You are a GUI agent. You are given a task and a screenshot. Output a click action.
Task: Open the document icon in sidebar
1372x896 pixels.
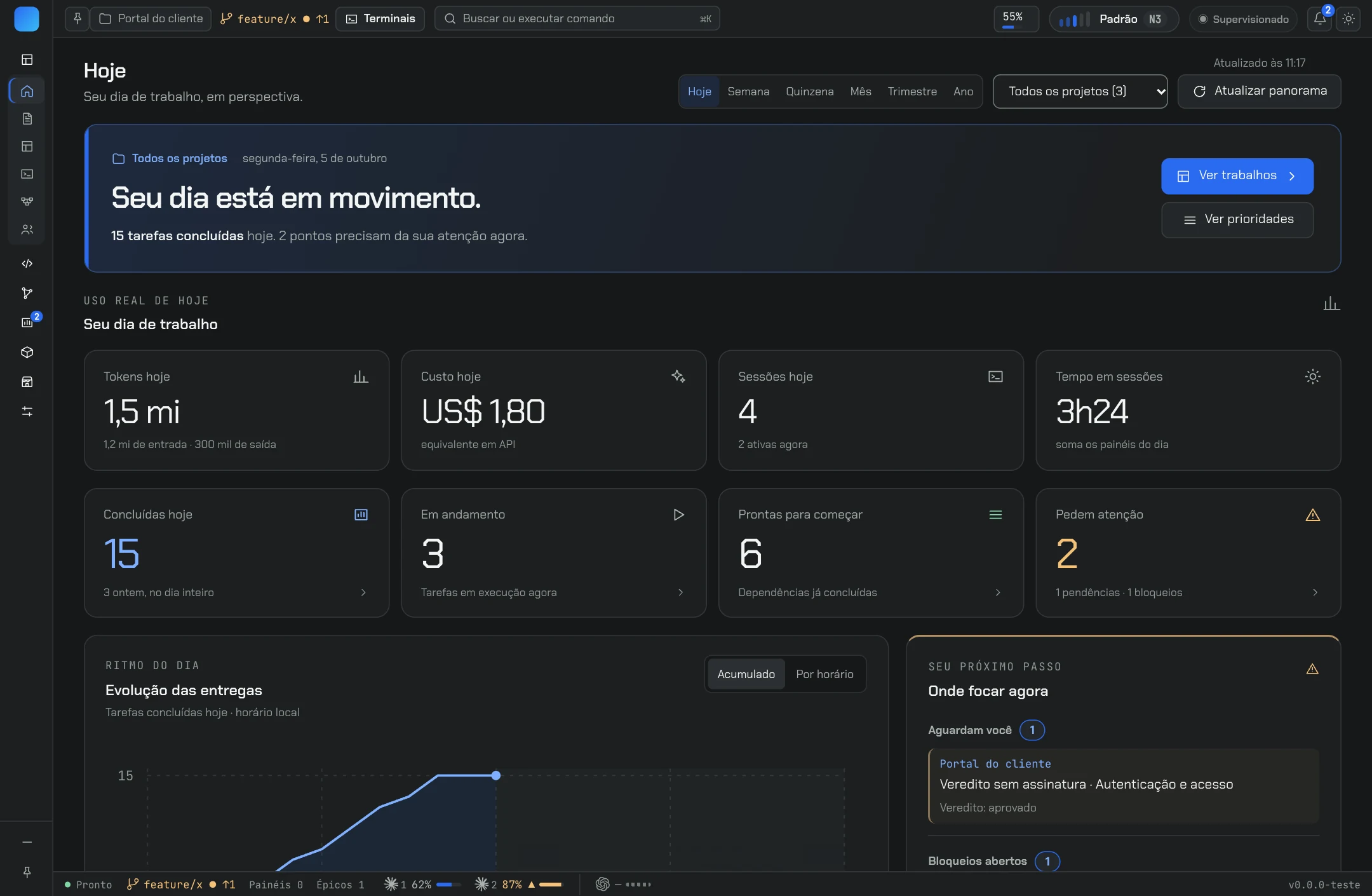pyautogui.click(x=27, y=119)
